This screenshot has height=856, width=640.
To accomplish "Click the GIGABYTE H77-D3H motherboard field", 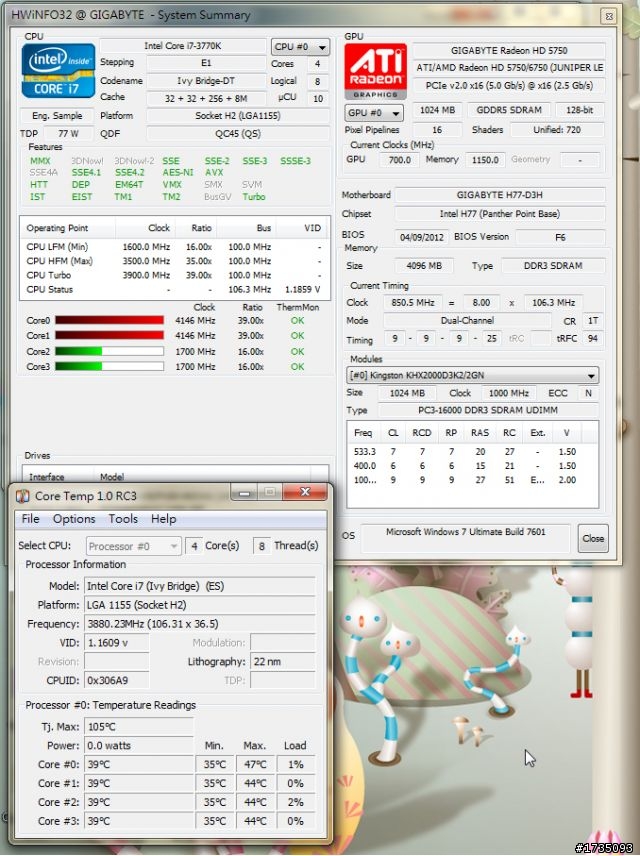I will [500, 195].
